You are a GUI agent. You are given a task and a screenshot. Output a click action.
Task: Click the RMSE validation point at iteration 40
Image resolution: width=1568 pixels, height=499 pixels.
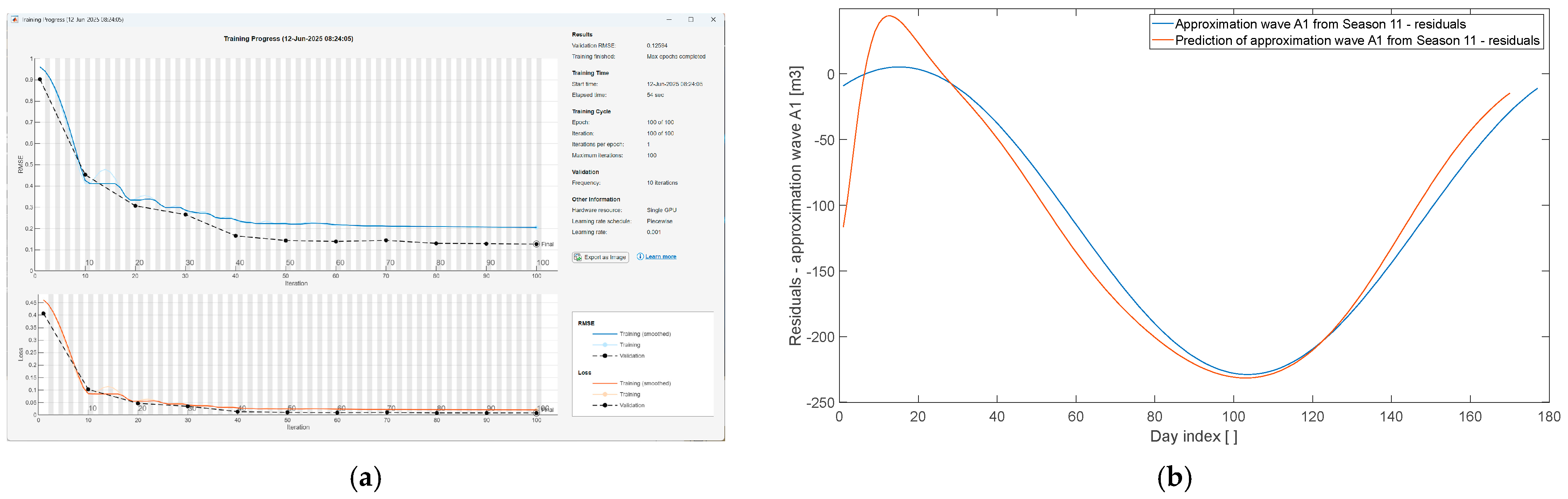pos(236,236)
